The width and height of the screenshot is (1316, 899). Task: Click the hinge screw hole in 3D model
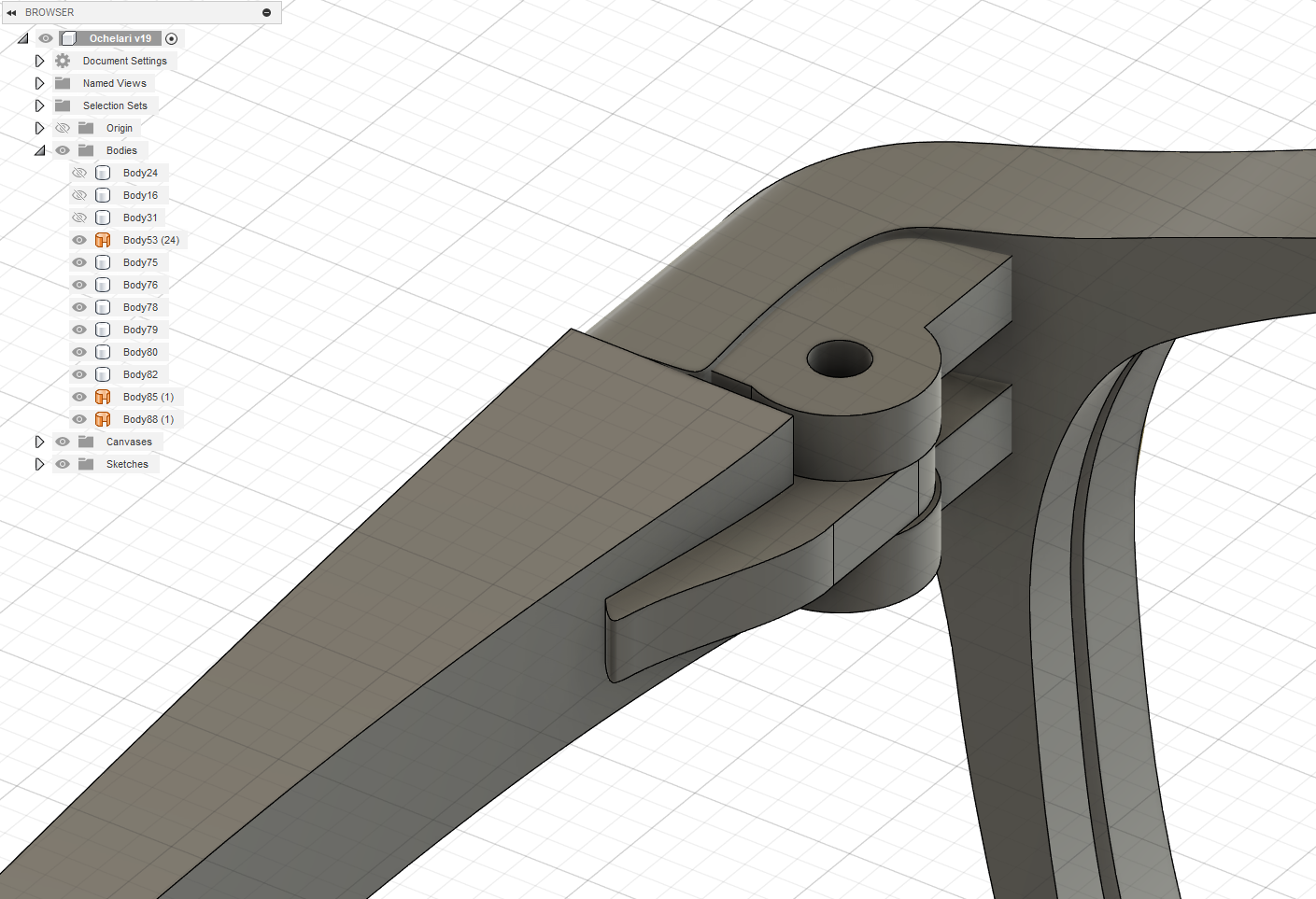(840, 359)
